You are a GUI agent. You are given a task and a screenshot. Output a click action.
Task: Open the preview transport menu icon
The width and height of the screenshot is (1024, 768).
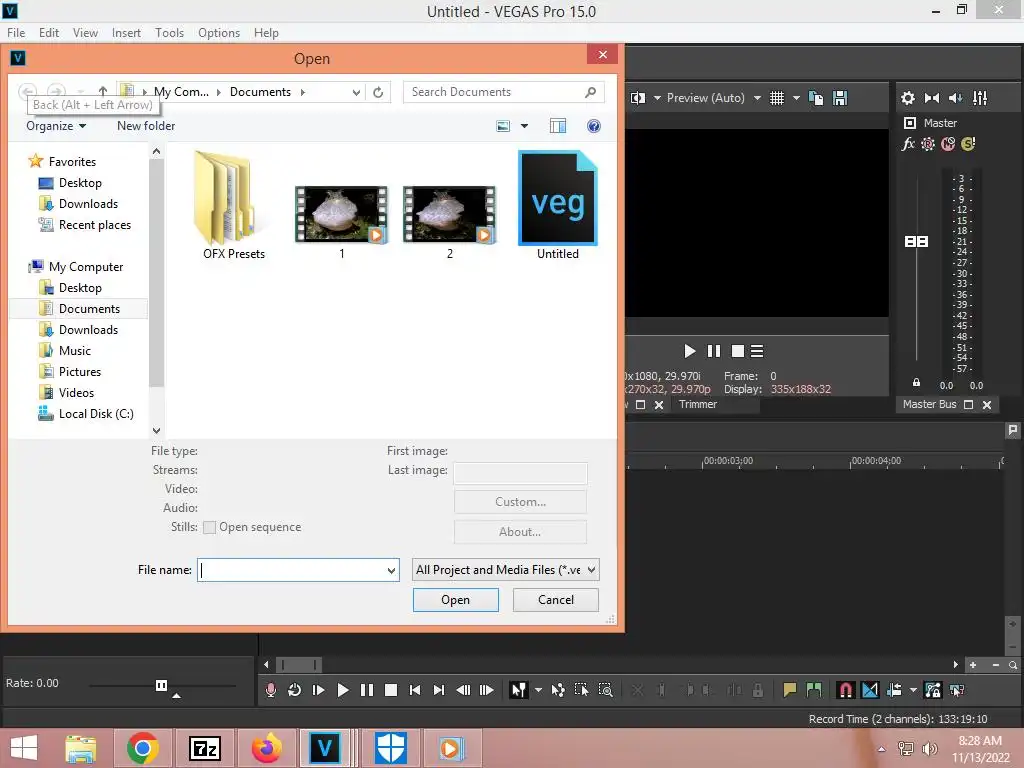pyautogui.click(x=757, y=351)
